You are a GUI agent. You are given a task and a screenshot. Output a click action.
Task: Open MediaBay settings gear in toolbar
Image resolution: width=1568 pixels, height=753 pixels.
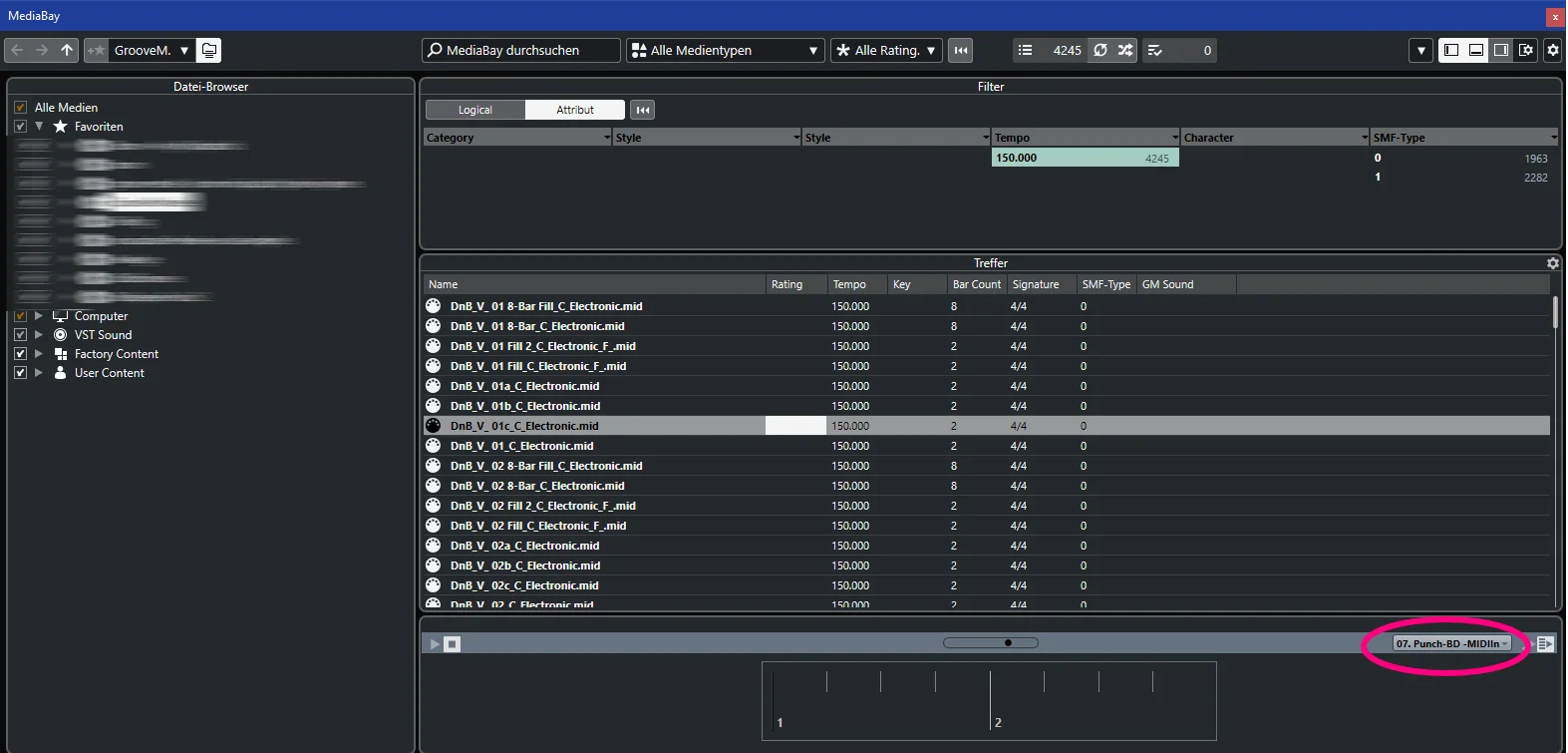point(1553,50)
